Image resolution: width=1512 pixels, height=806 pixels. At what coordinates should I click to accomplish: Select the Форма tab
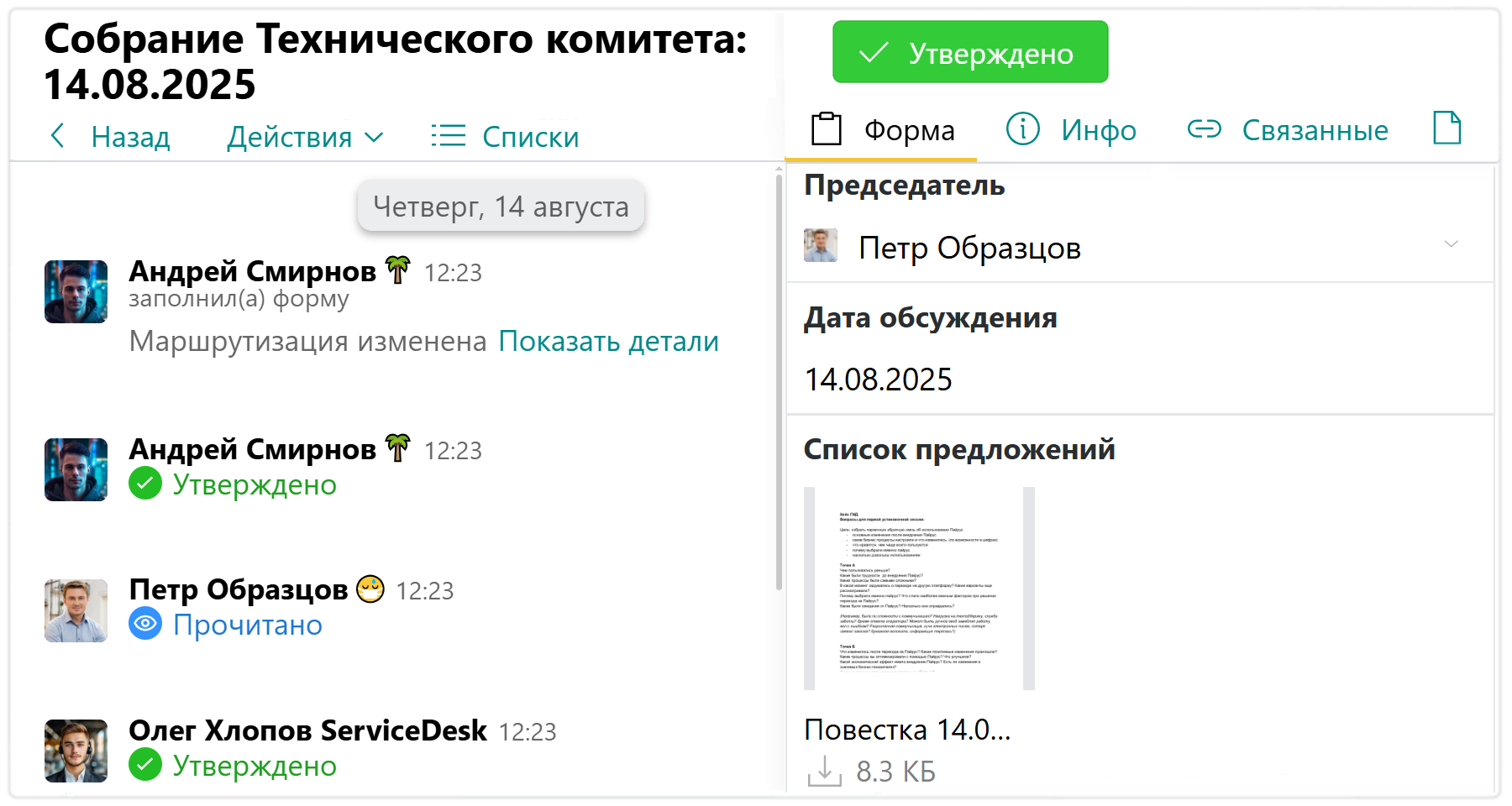[882, 130]
